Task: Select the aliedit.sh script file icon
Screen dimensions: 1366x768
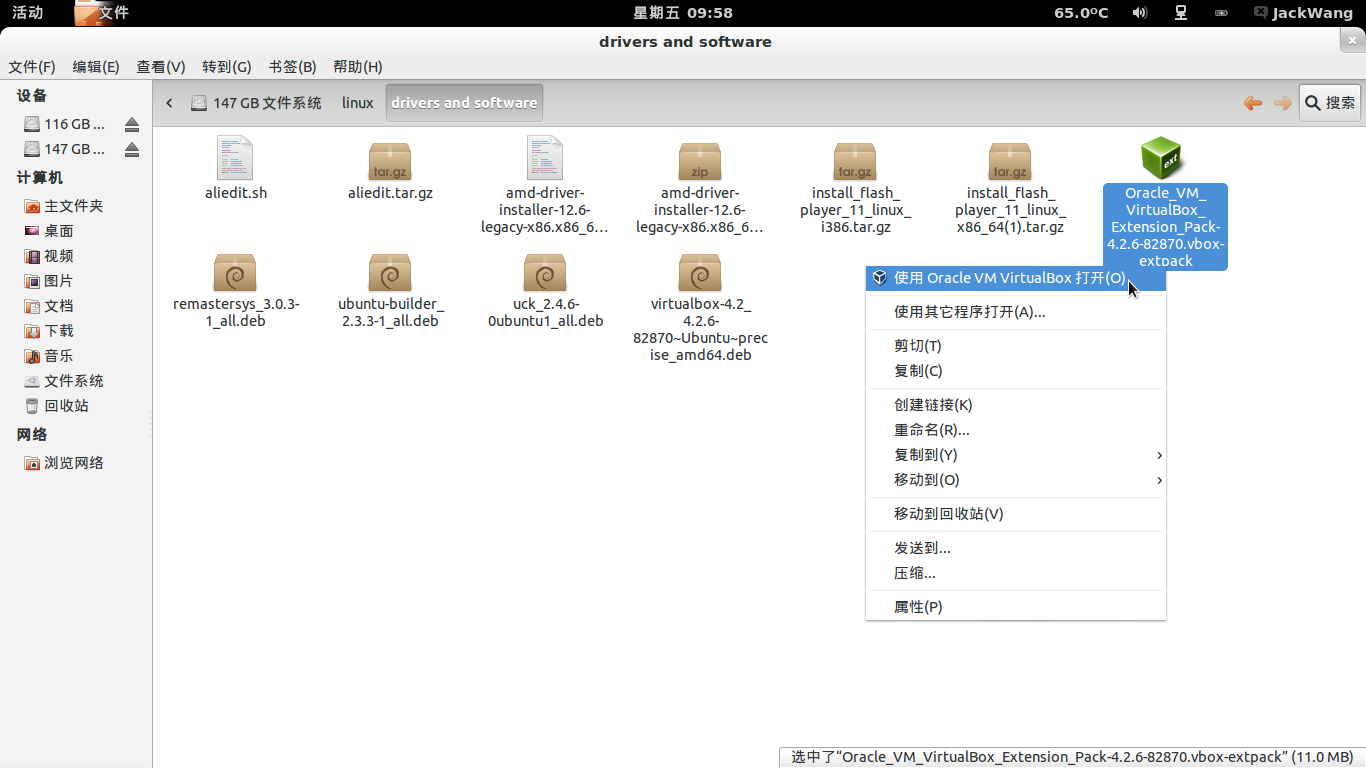Action: point(235,159)
